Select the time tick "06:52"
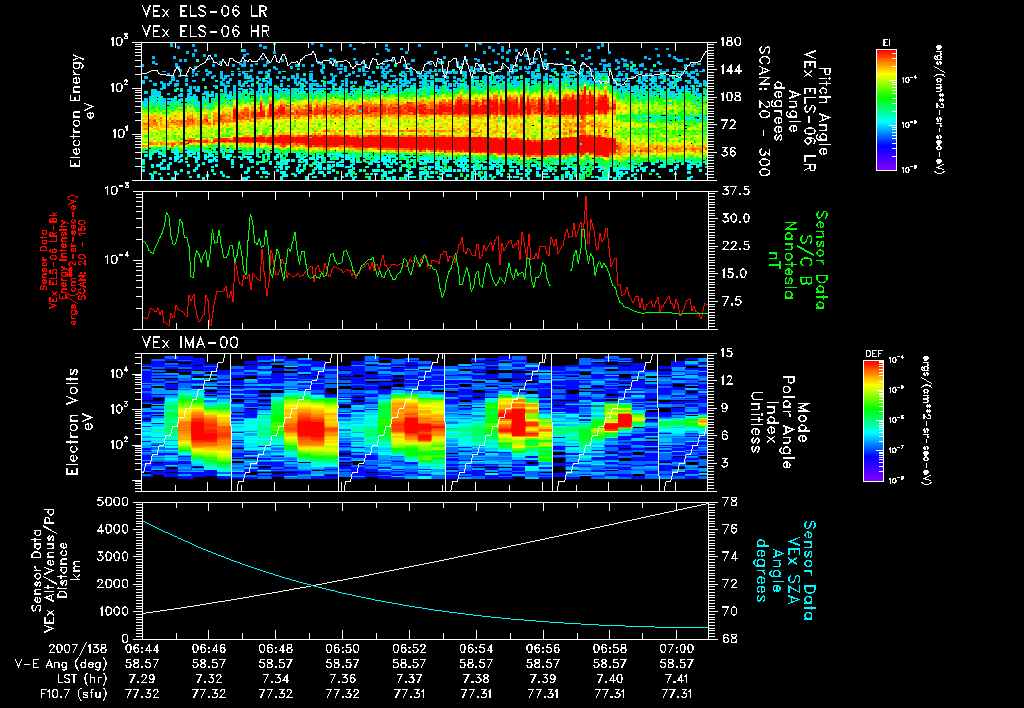 pos(409,649)
